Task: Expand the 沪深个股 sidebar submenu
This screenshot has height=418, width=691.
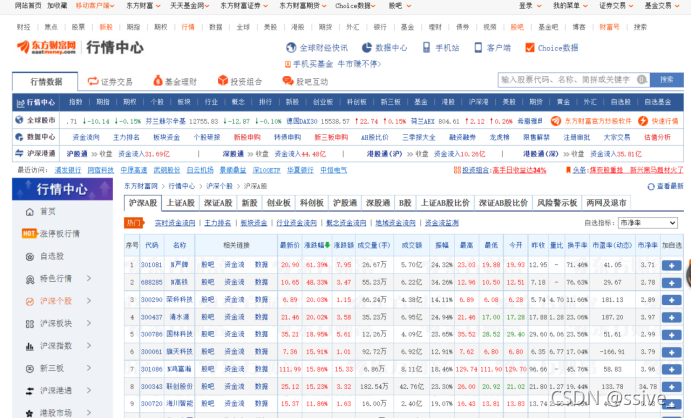Action: [x=89, y=301]
